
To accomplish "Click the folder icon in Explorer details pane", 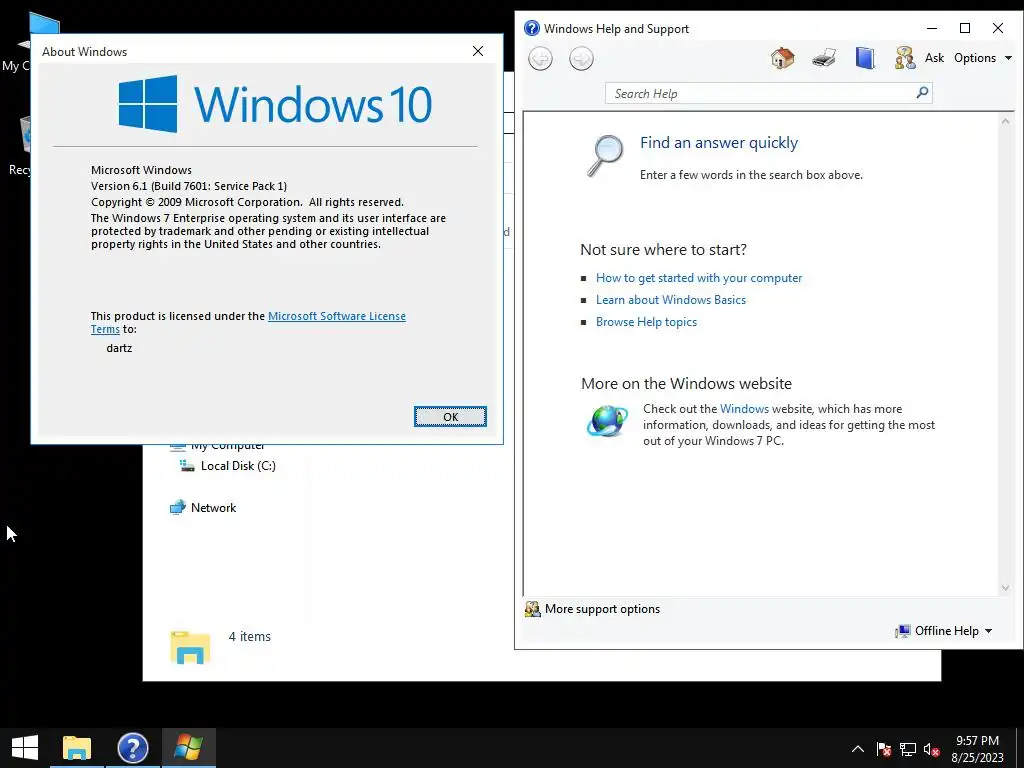I will click(190, 647).
